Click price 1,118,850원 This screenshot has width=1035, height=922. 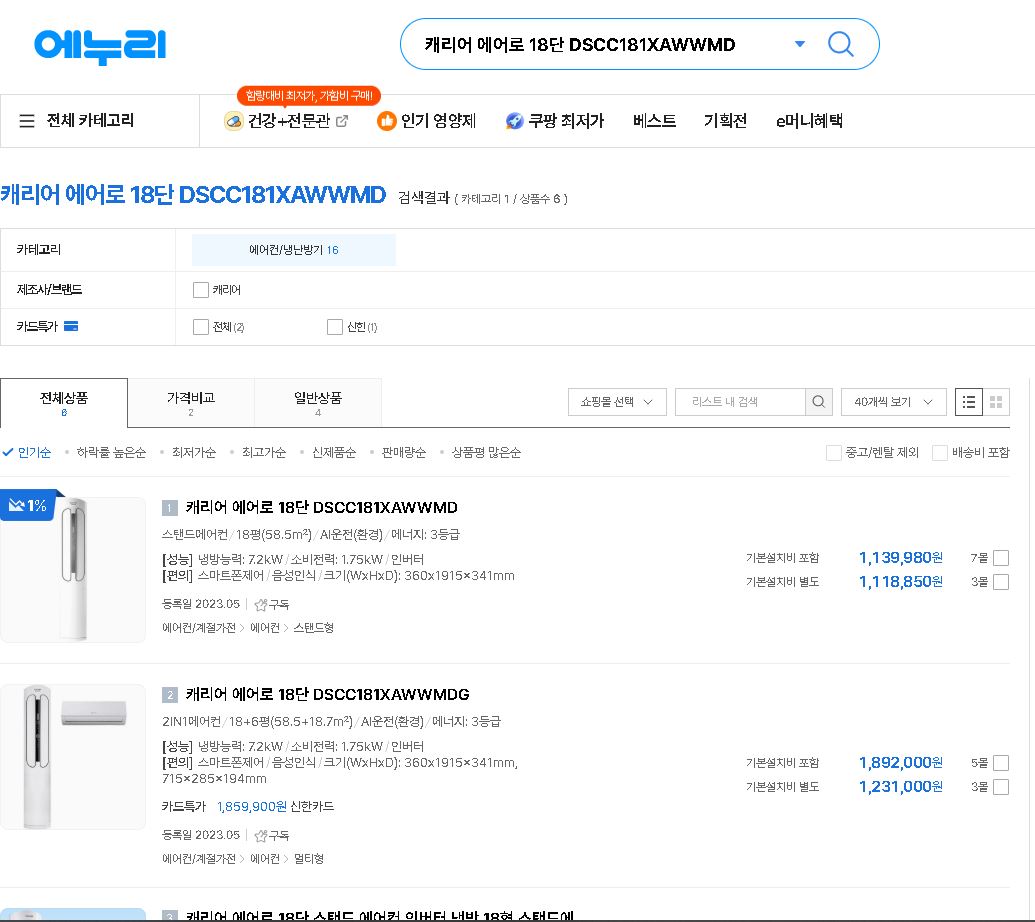[x=900, y=581]
